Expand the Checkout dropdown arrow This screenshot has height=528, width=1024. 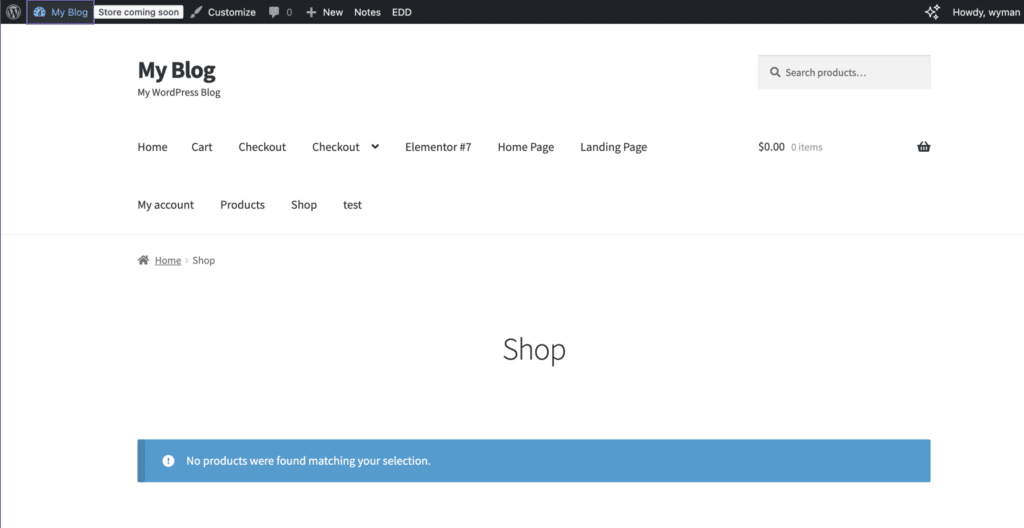point(375,146)
